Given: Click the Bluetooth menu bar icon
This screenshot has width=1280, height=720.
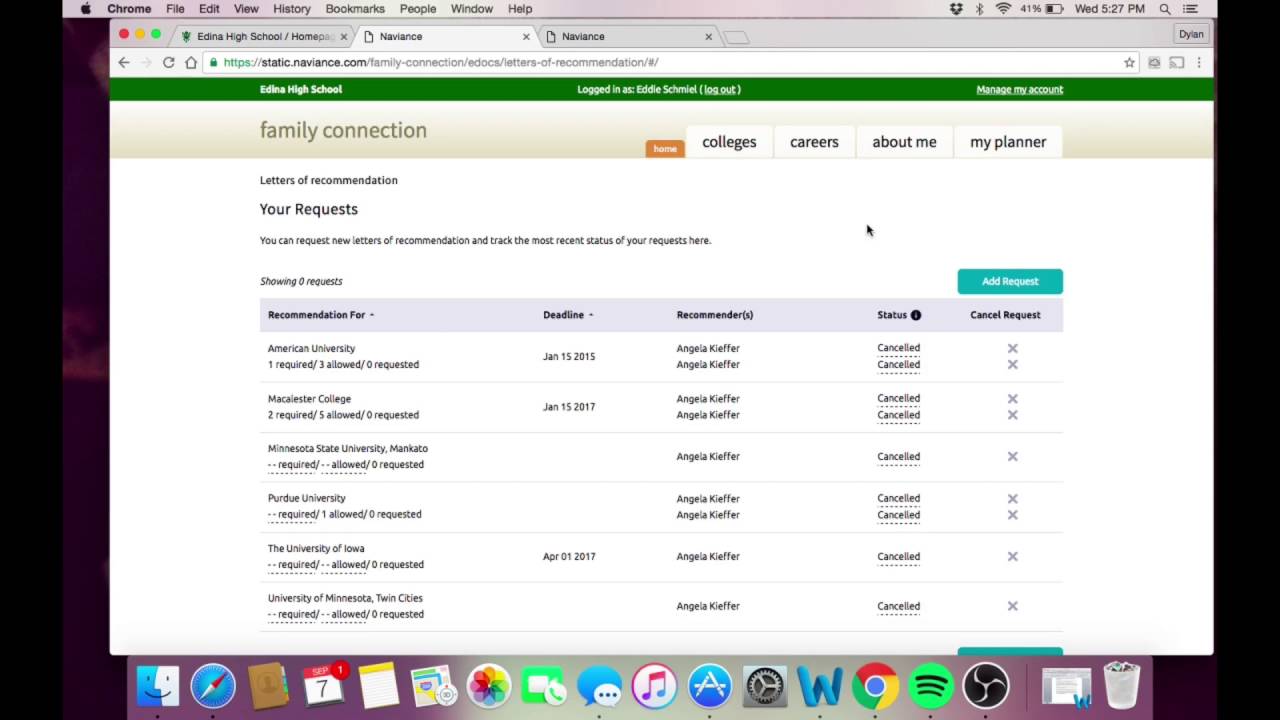Looking at the screenshot, I should (x=979, y=9).
